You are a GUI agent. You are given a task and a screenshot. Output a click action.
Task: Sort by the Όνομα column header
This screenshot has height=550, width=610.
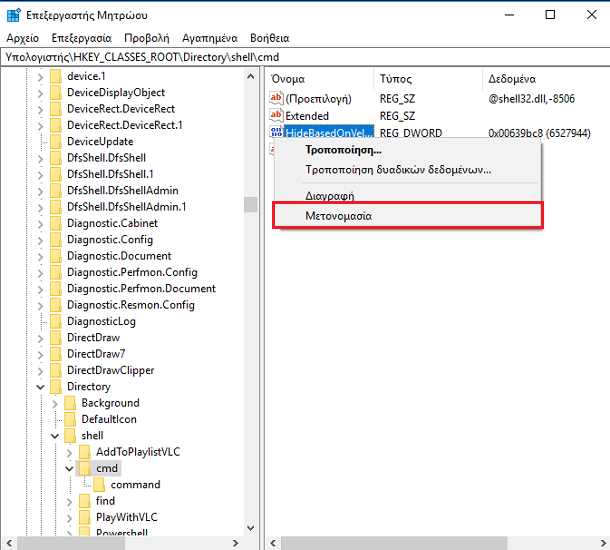tap(321, 79)
